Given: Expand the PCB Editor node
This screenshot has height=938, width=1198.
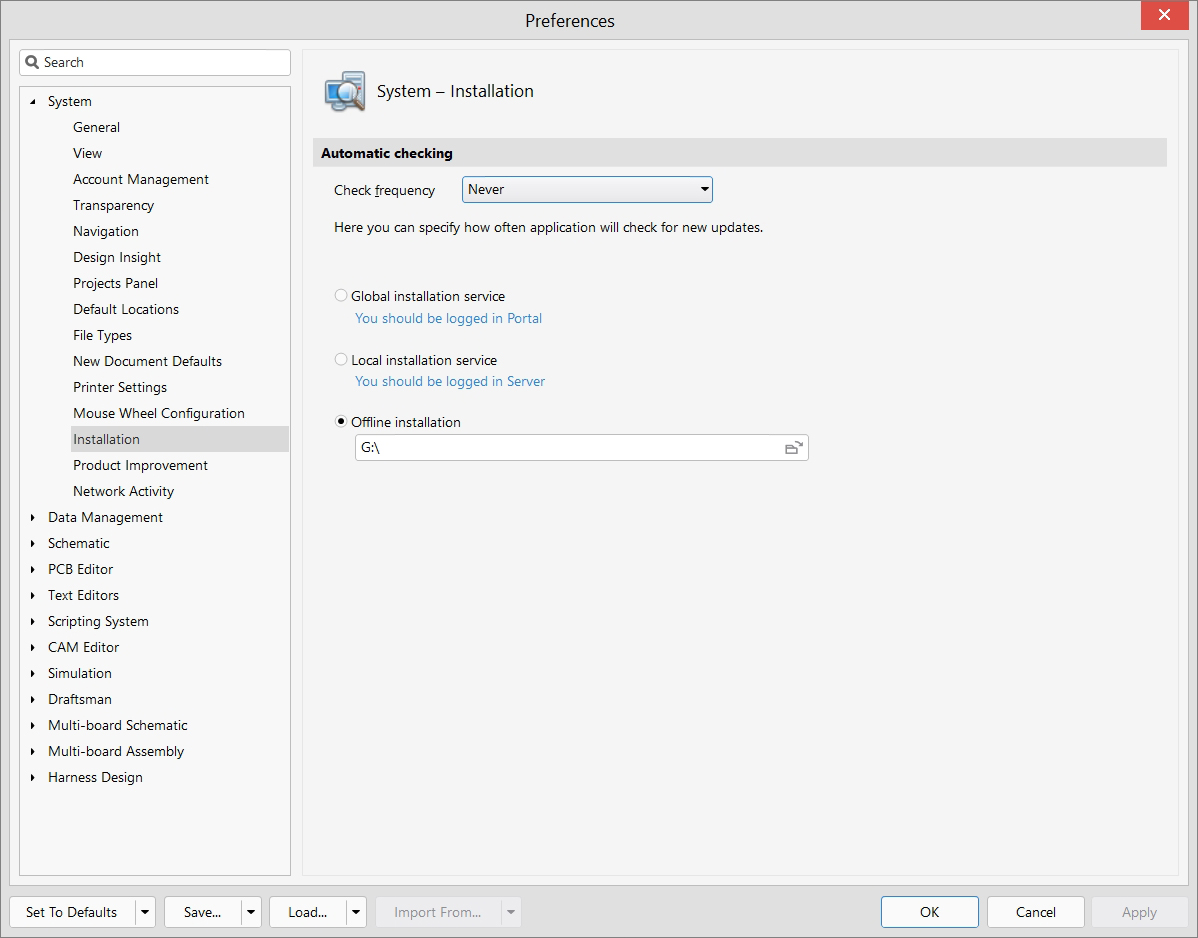Looking at the screenshot, I should pyautogui.click(x=32, y=569).
